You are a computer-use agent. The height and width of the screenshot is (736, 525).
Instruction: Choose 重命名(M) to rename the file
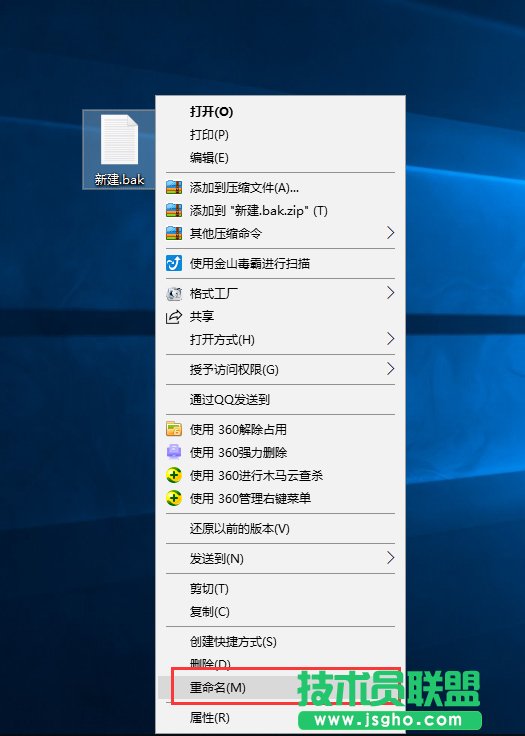pyautogui.click(x=280, y=688)
